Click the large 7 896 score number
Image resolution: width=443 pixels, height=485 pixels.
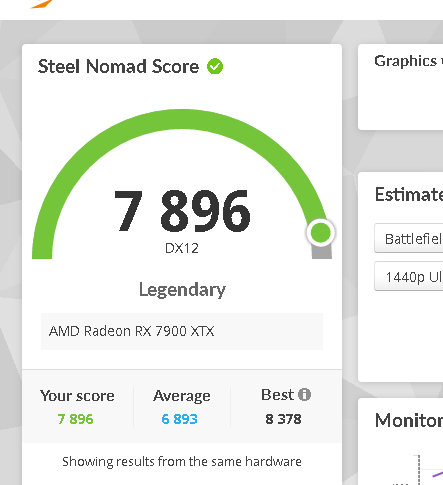coord(182,211)
